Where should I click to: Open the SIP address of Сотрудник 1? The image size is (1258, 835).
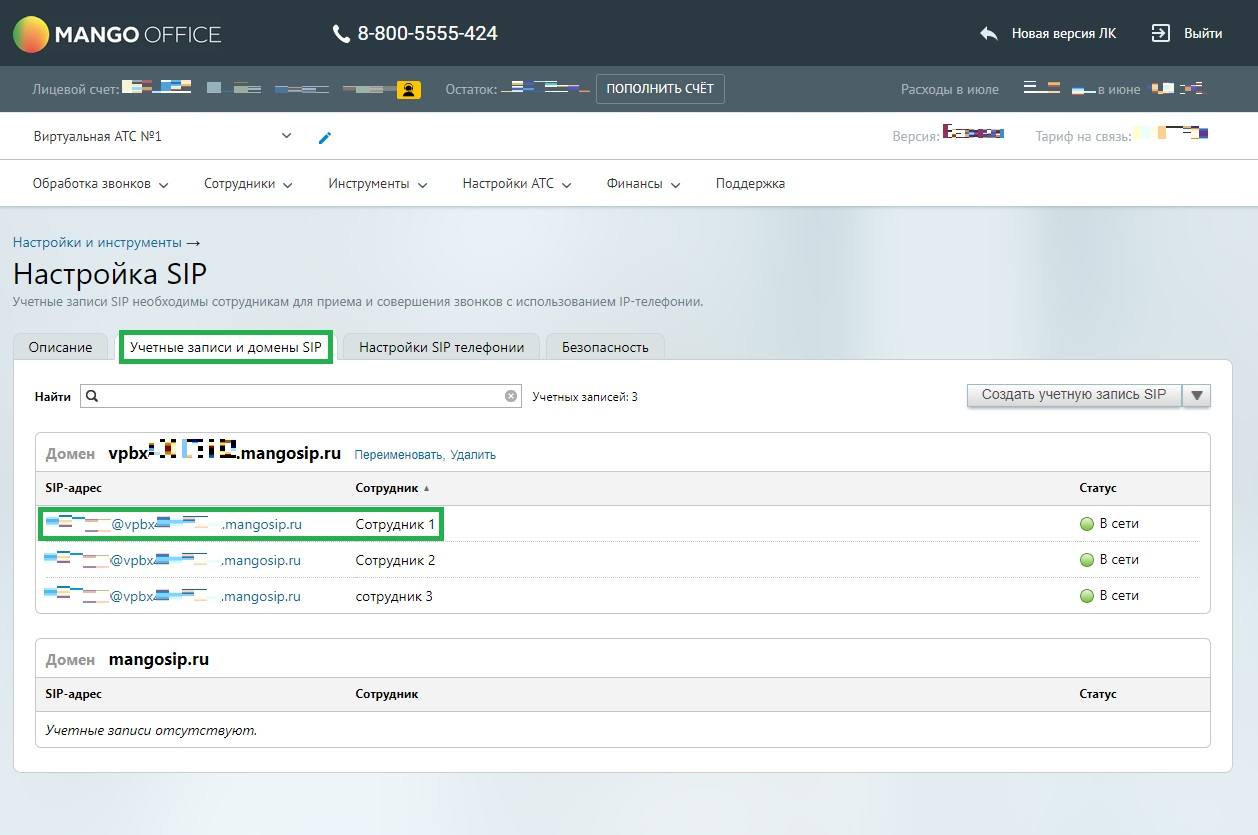tap(173, 524)
